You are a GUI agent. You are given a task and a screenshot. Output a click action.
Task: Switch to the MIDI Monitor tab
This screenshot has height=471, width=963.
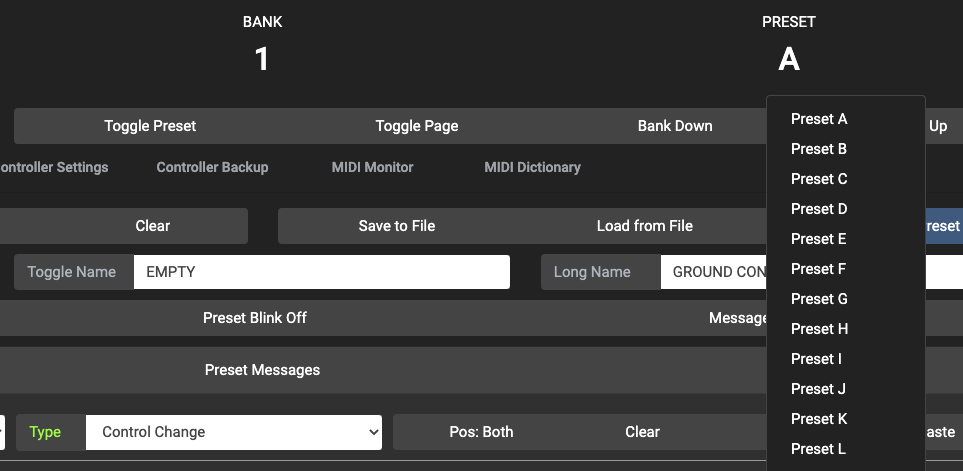372,167
